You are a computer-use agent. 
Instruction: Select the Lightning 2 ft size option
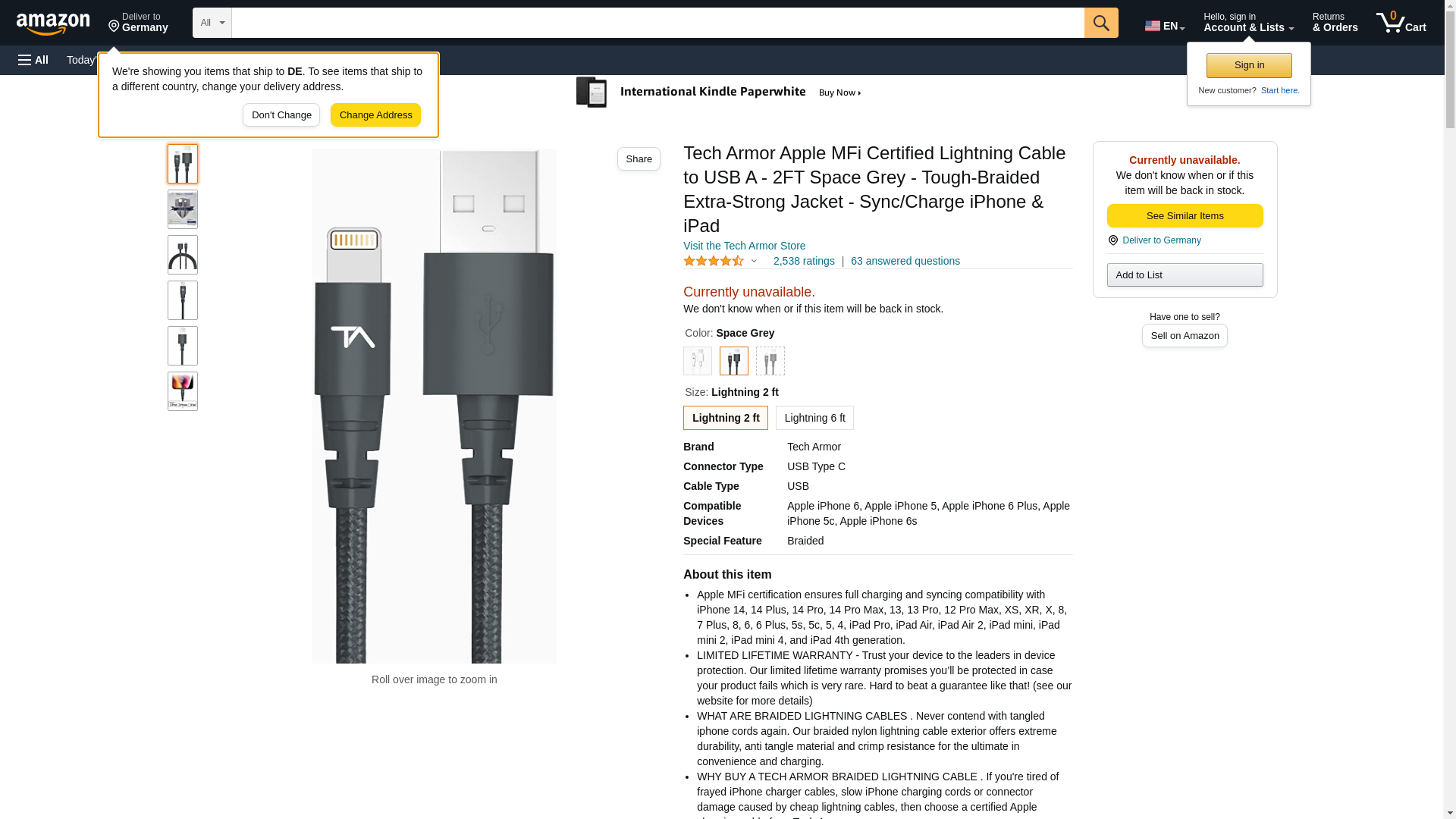click(x=725, y=418)
